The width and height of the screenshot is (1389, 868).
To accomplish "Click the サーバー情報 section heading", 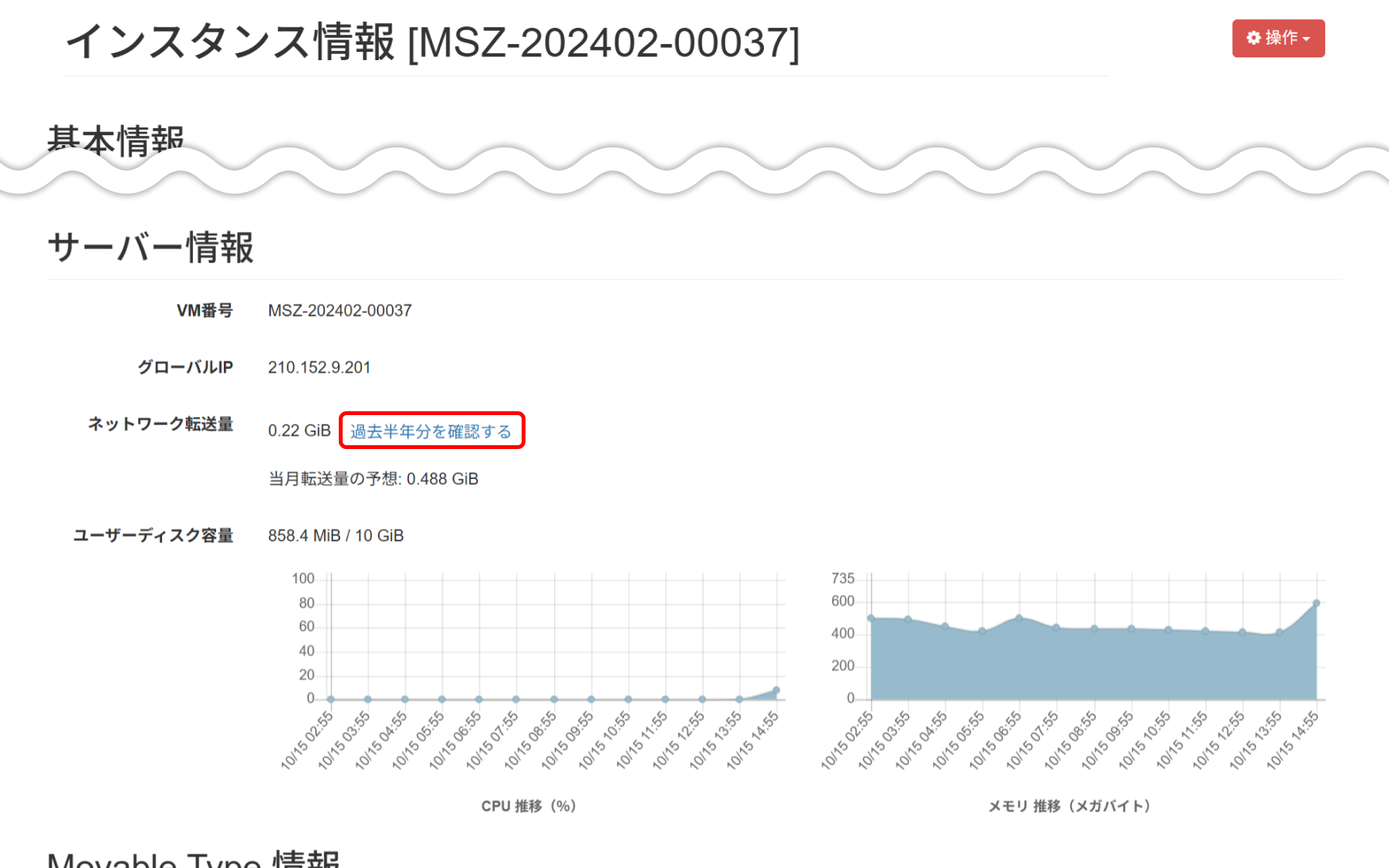I will [150, 248].
